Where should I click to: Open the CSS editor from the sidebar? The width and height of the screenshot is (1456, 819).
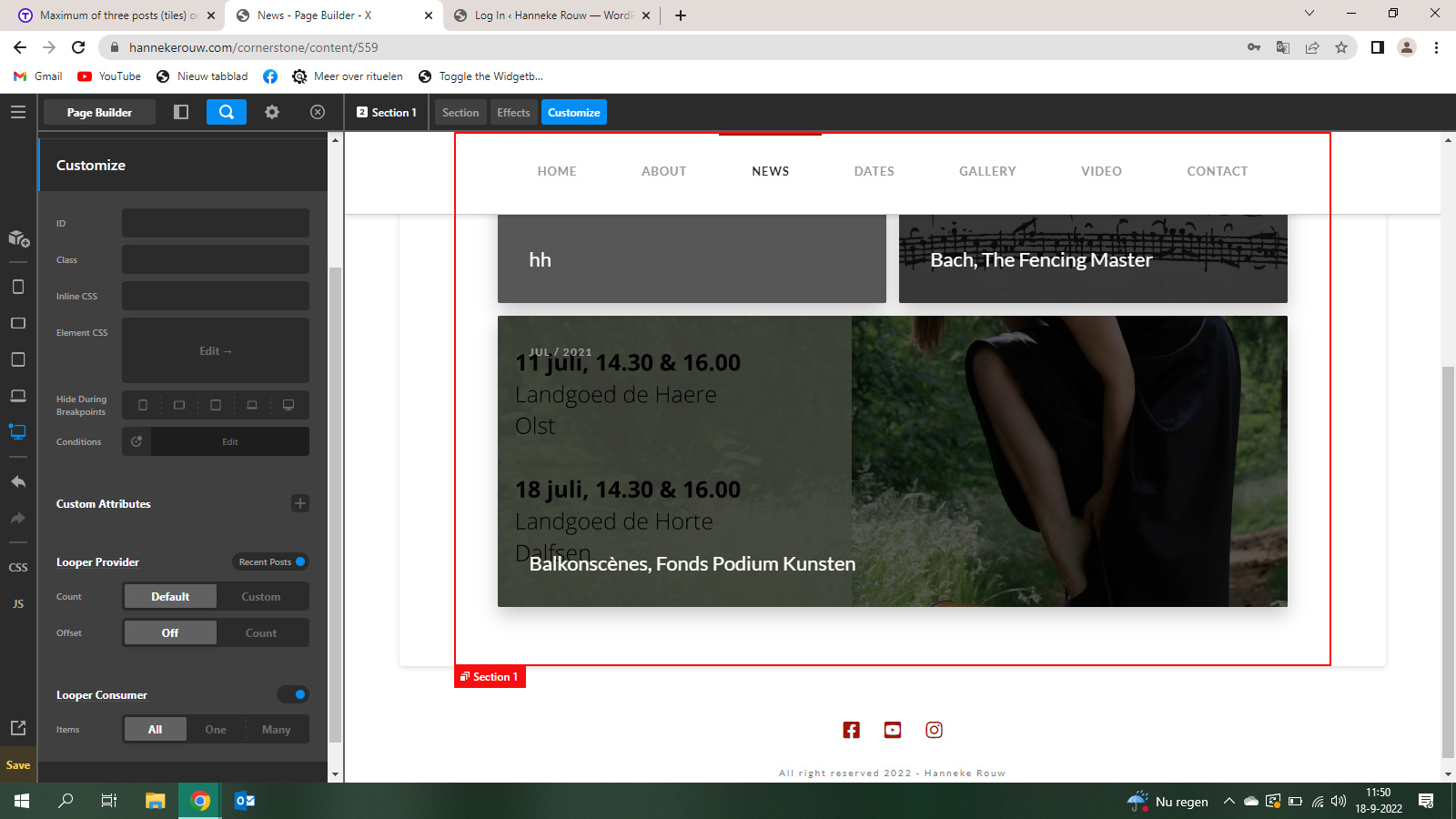click(x=18, y=567)
